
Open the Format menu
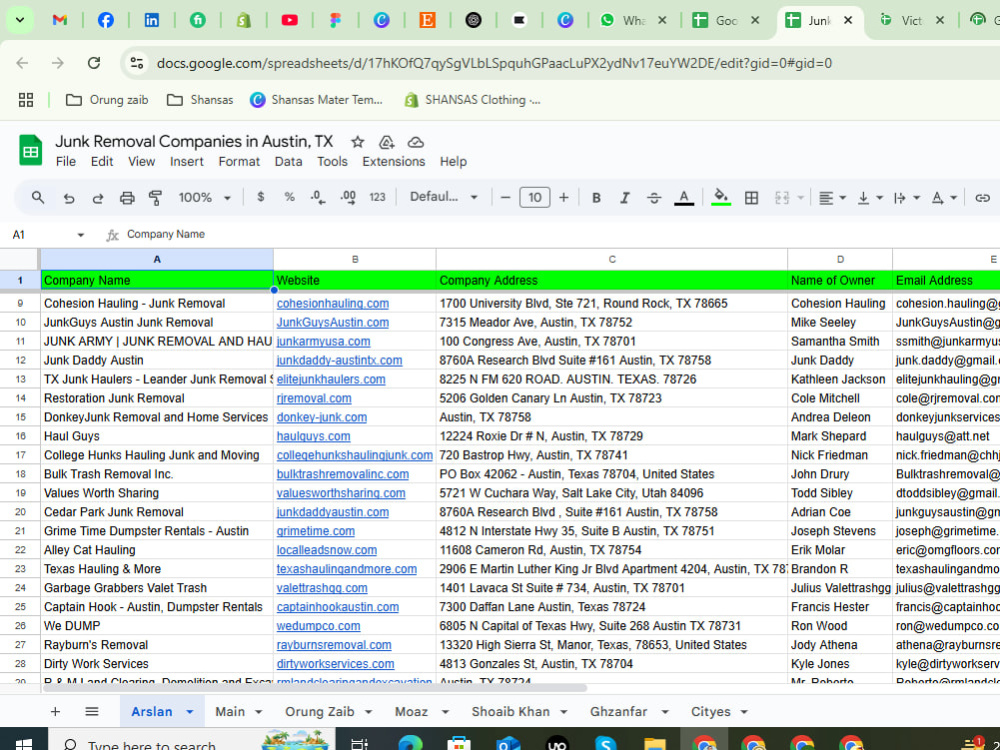coord(239,161)
